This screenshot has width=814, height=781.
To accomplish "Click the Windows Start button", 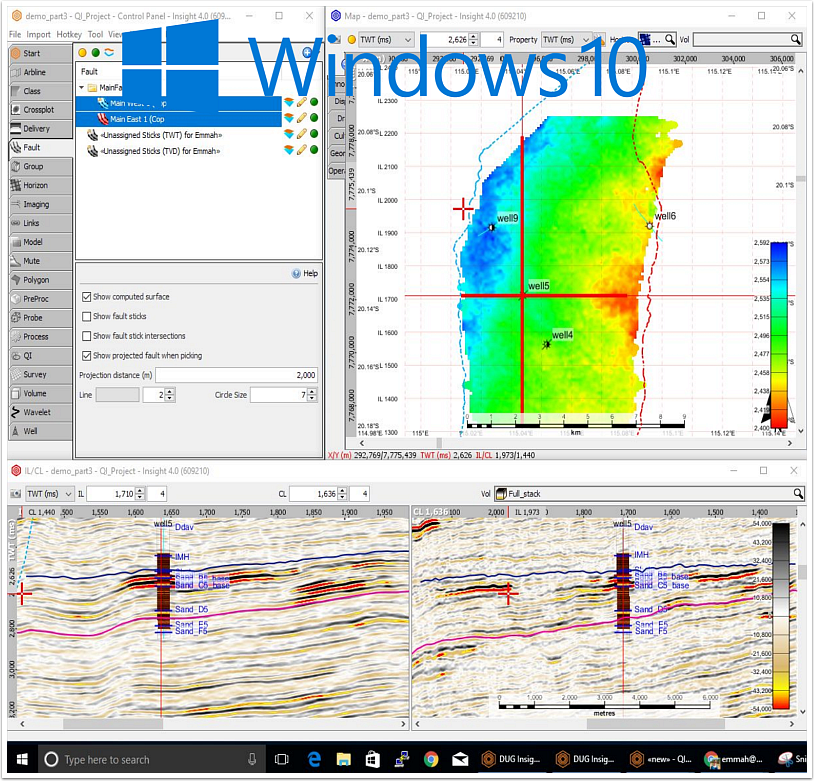I will [x=22, y=760].
